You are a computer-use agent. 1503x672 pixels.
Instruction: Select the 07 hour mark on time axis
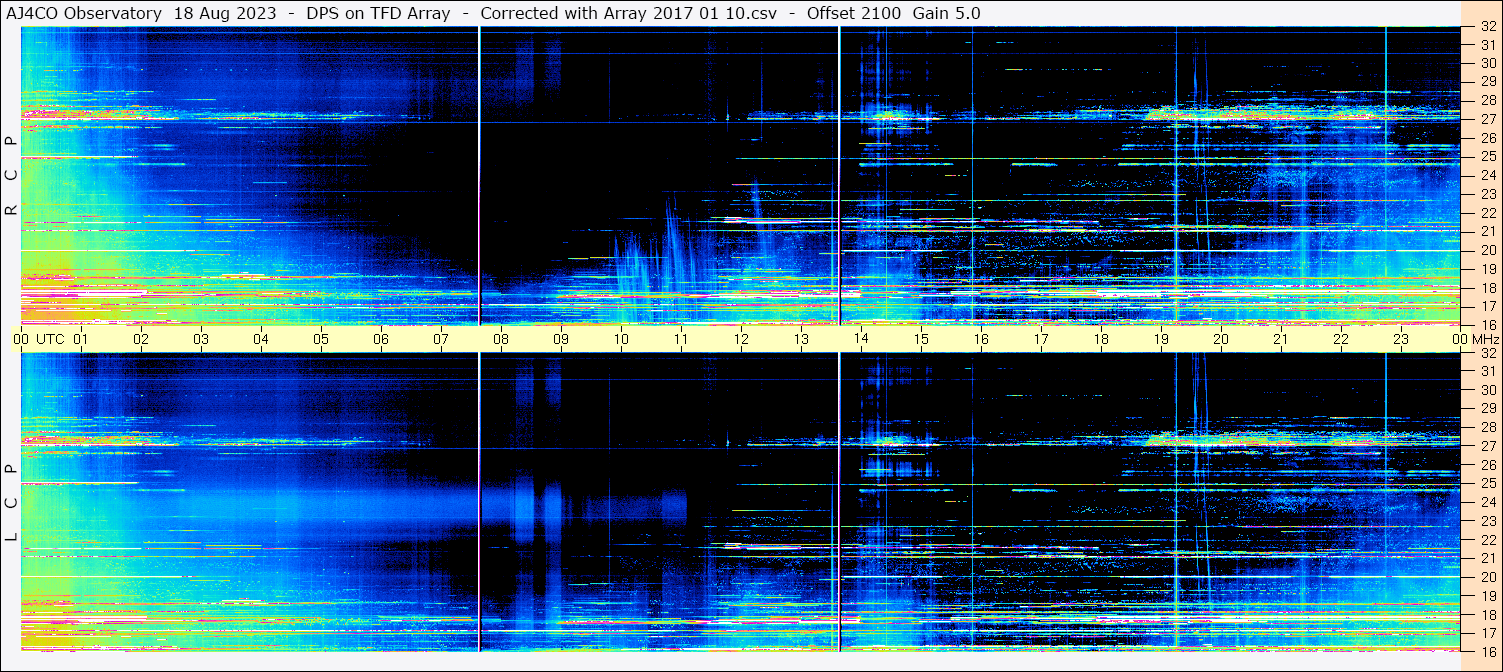442,339
